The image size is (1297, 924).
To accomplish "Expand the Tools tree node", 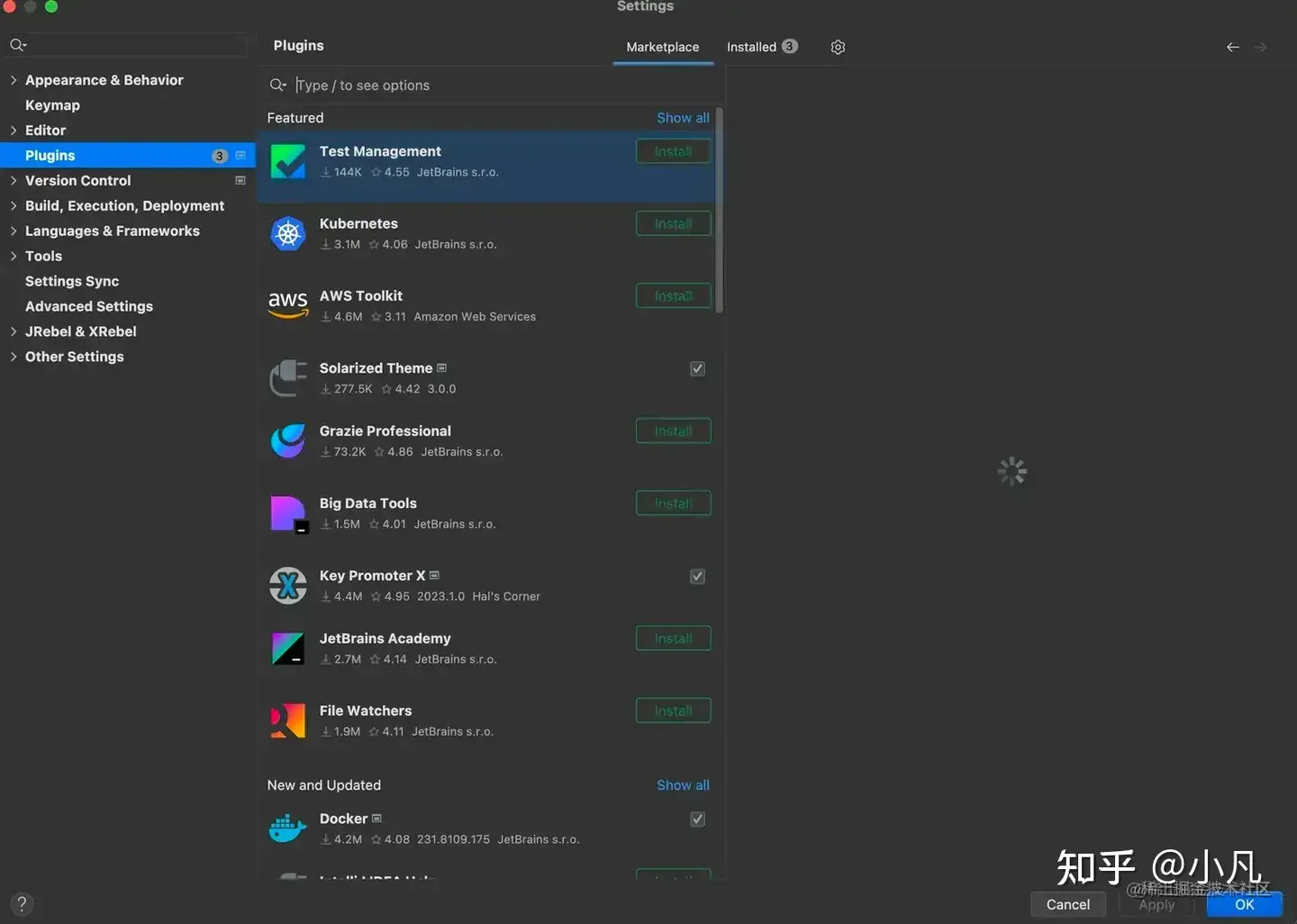I will [x=14, y=257].
